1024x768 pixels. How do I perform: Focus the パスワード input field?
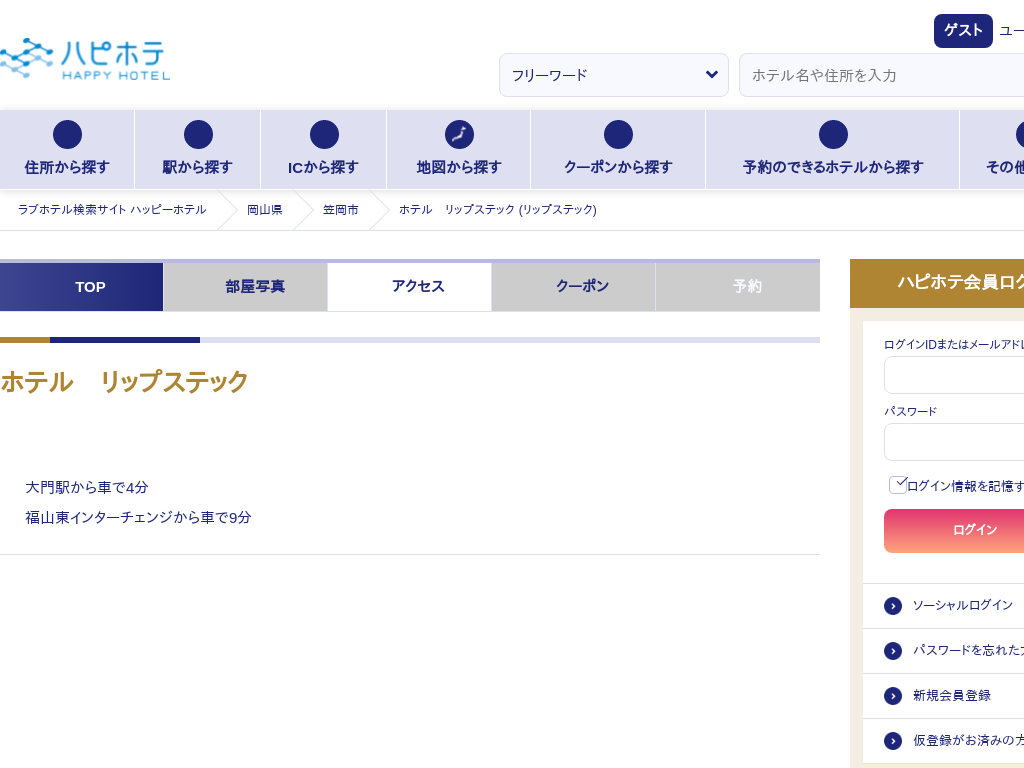[954, 442]
